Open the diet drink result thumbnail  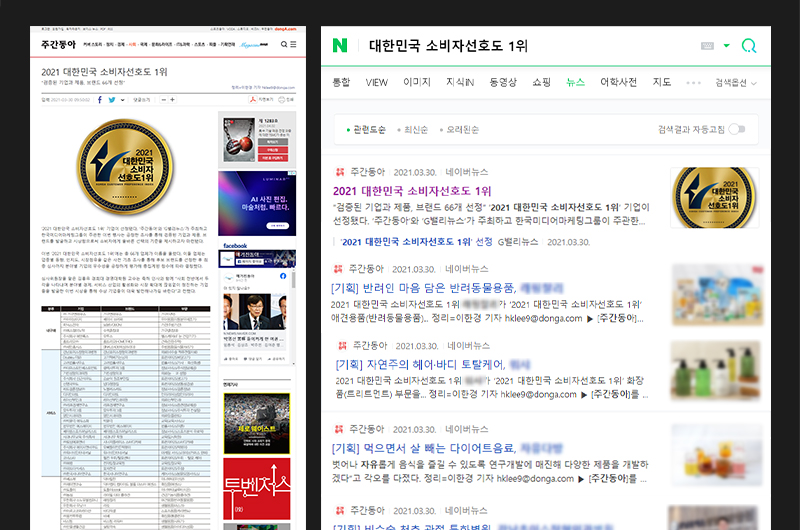pyautogui.click(x=717, y=455)
